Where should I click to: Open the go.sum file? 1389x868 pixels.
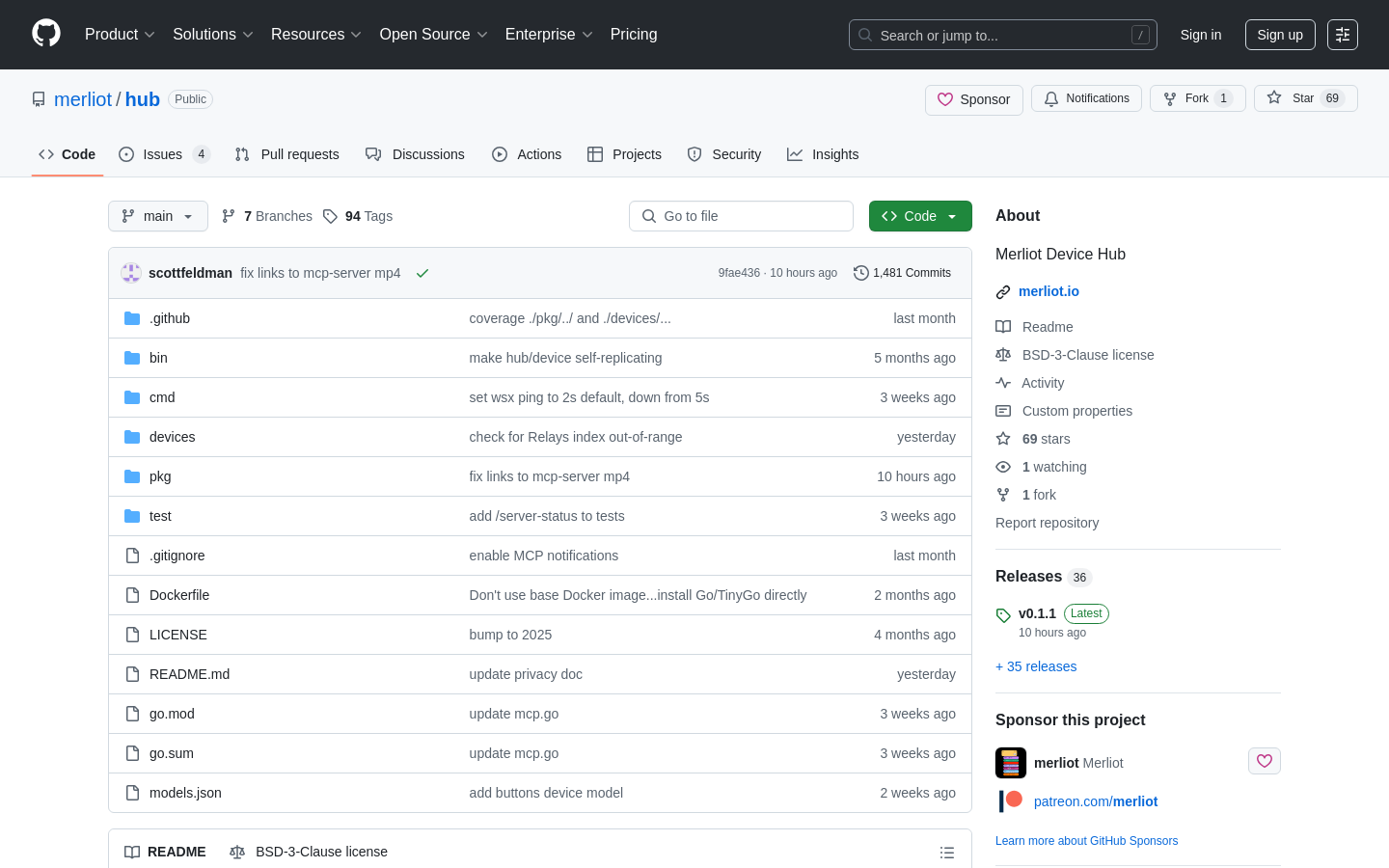pos(172,753)
